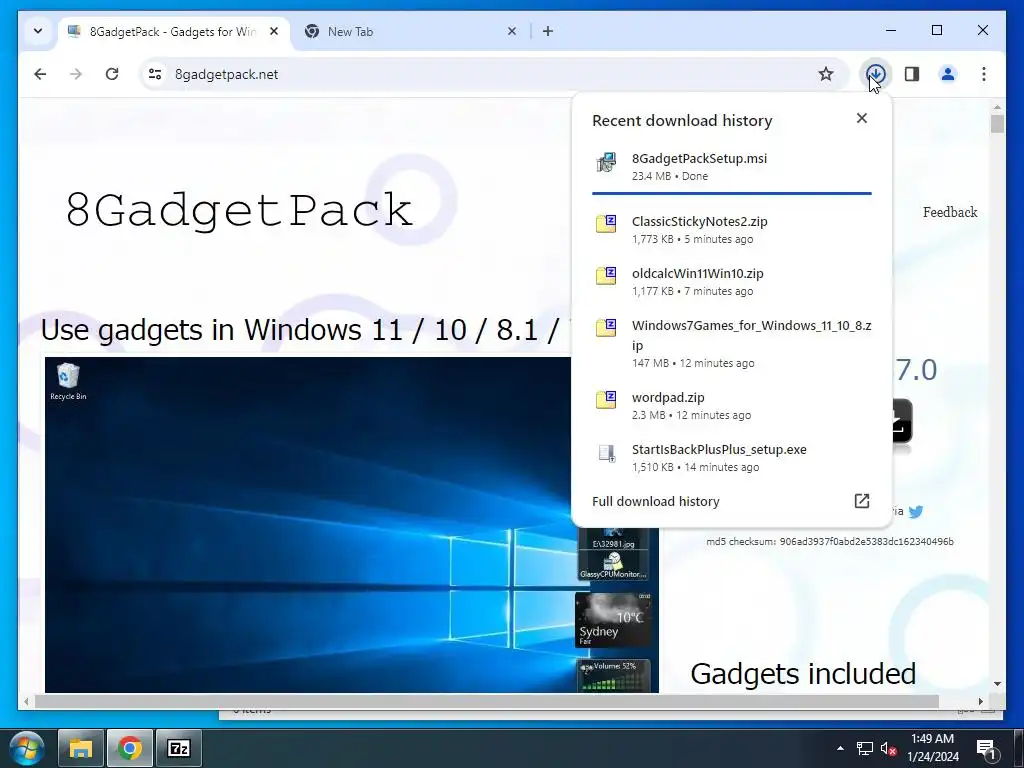Open the muted volume tray icon
Image resolution: width=1024 pixels, height=768 pixels.
pos(888,748)
